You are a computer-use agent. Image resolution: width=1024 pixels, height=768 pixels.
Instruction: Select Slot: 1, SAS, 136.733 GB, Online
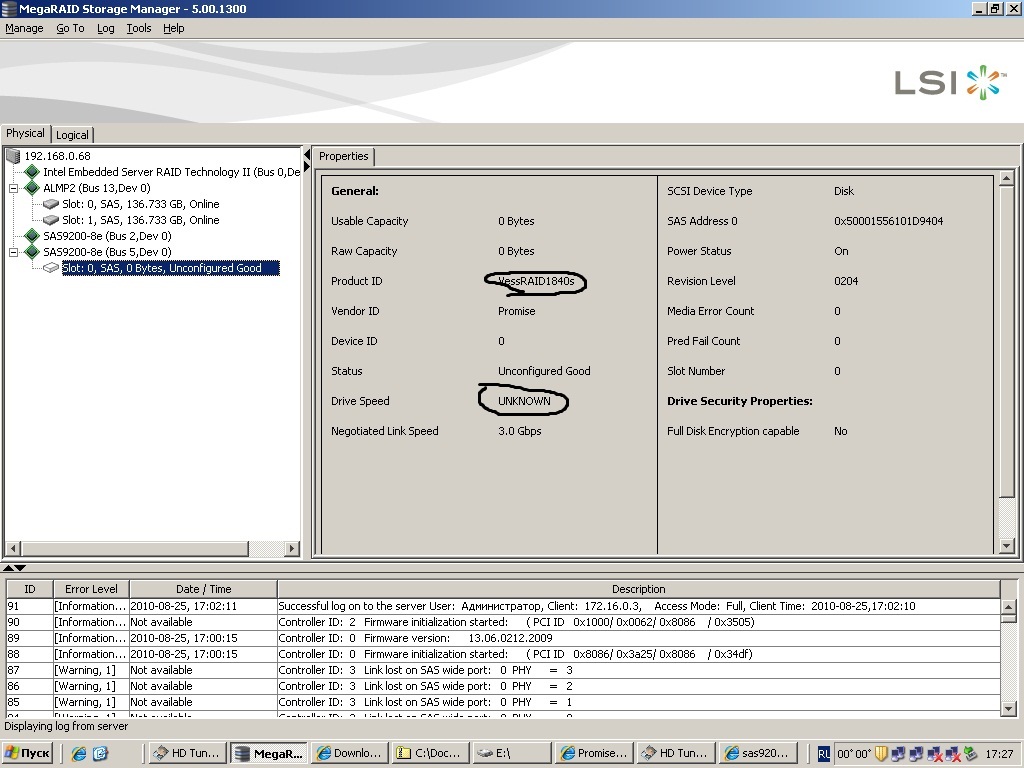tap(140, 220)
